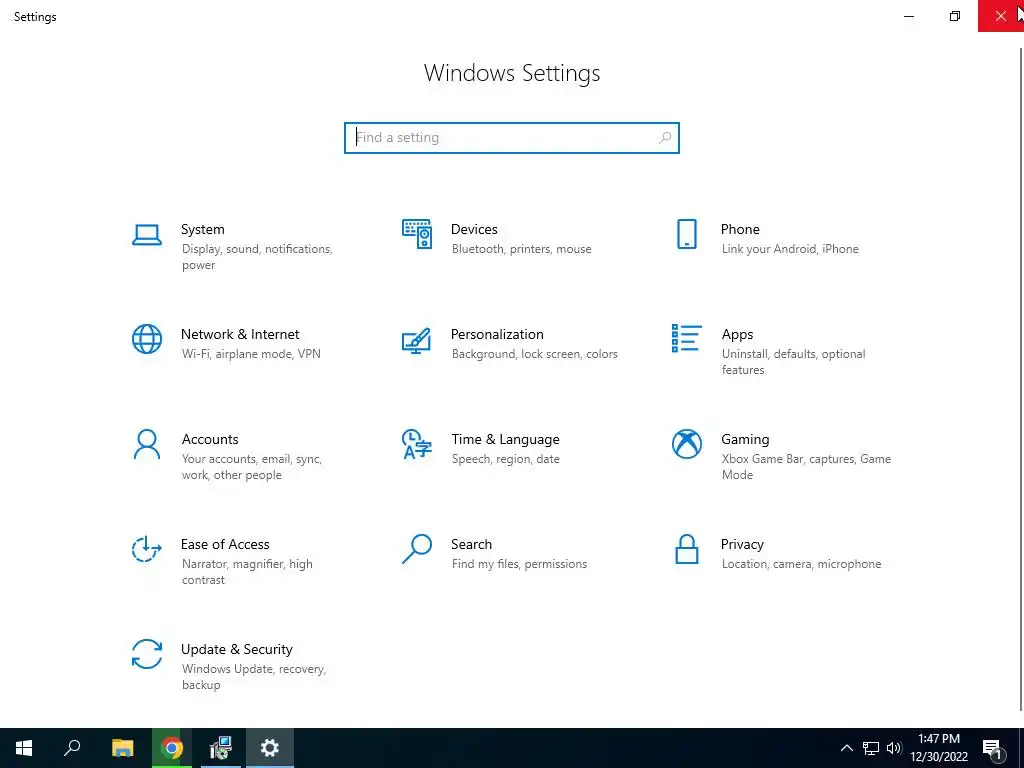The height and width of the screenshot is (768, 1024).
Task: Open the Privacy padlock icon
Action: (686, 549)
